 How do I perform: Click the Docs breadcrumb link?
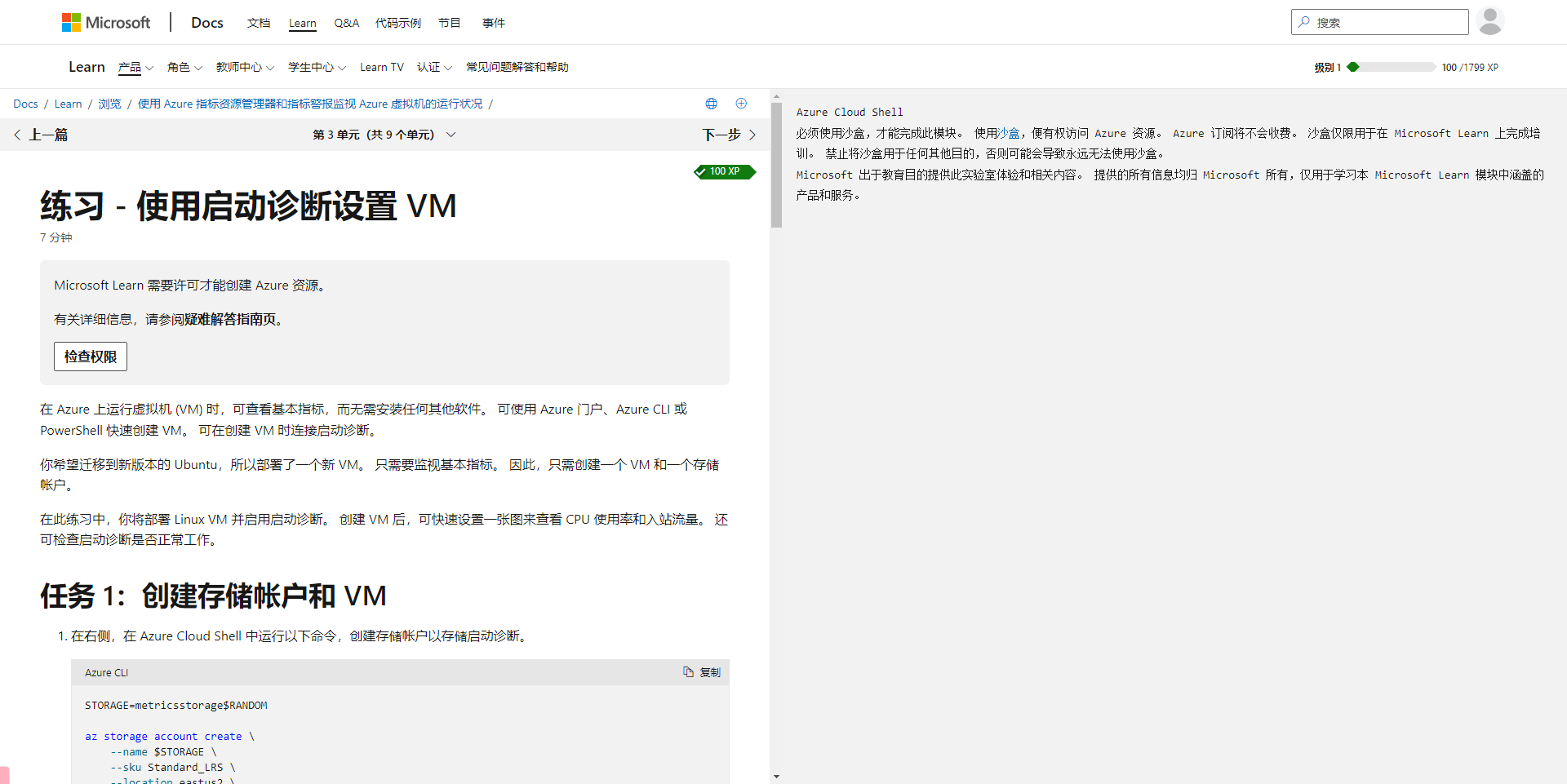click(25, 104)
